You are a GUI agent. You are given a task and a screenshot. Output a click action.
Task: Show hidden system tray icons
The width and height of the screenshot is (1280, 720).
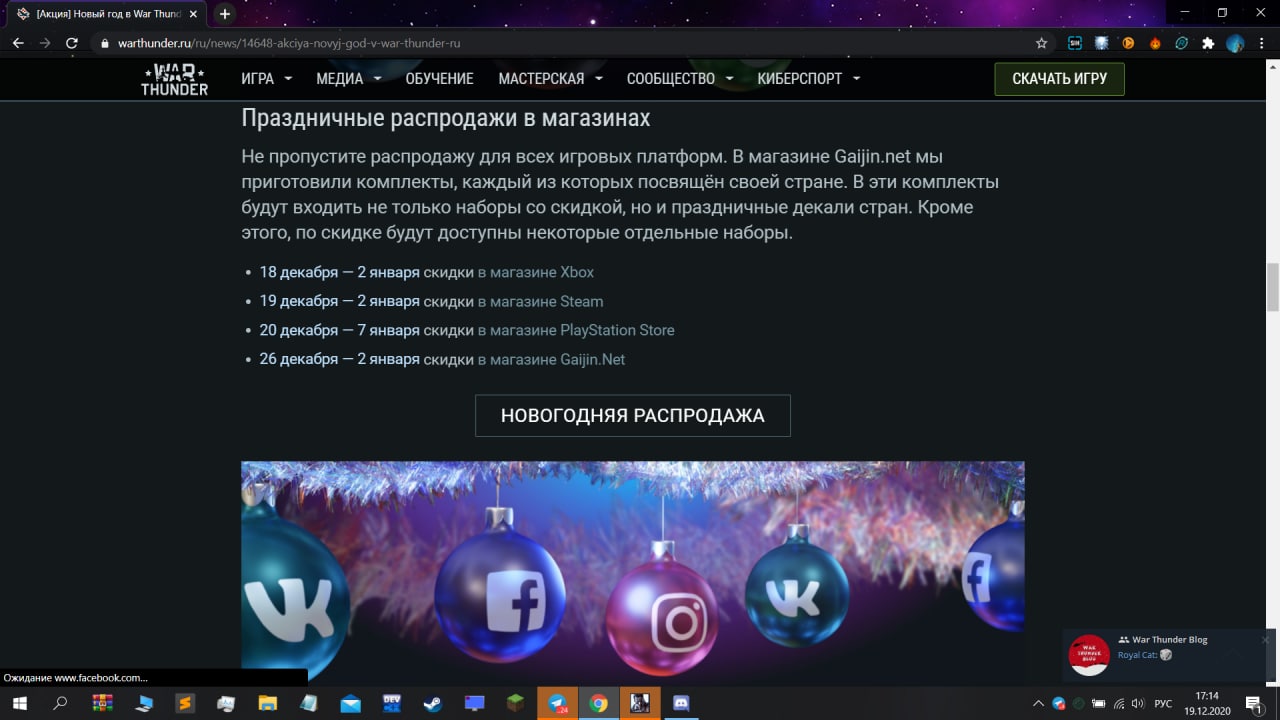(x=1038, y=704)
